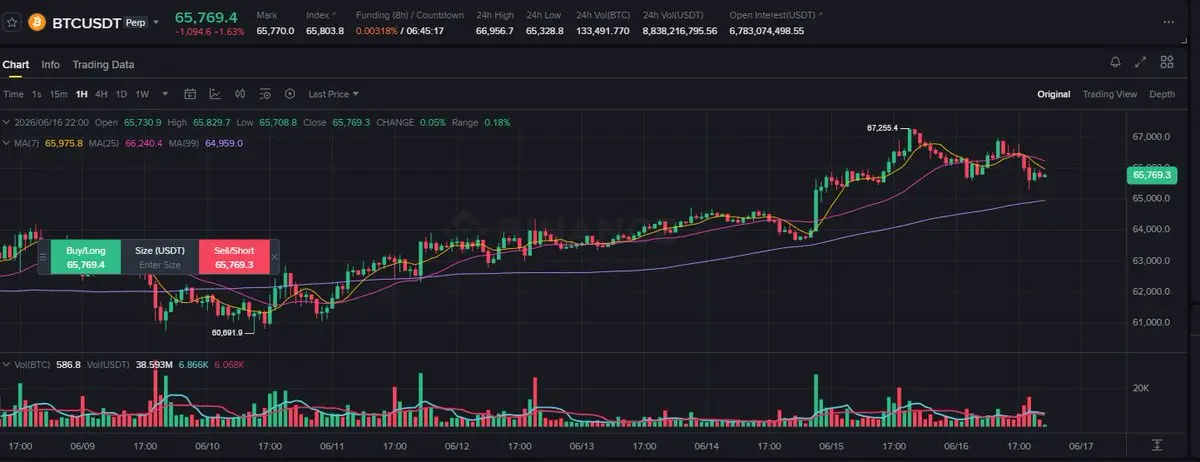The width and height of the screenshot is (1200, 462).
Task: Click the Sell/Short 65,769.3 button
Action: pos(234,257)
